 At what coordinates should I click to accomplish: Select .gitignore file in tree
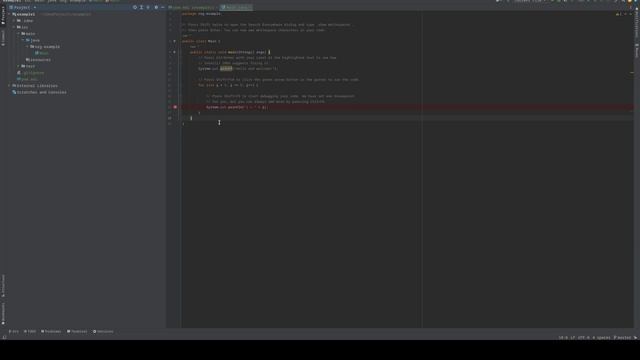pos(31,73)
